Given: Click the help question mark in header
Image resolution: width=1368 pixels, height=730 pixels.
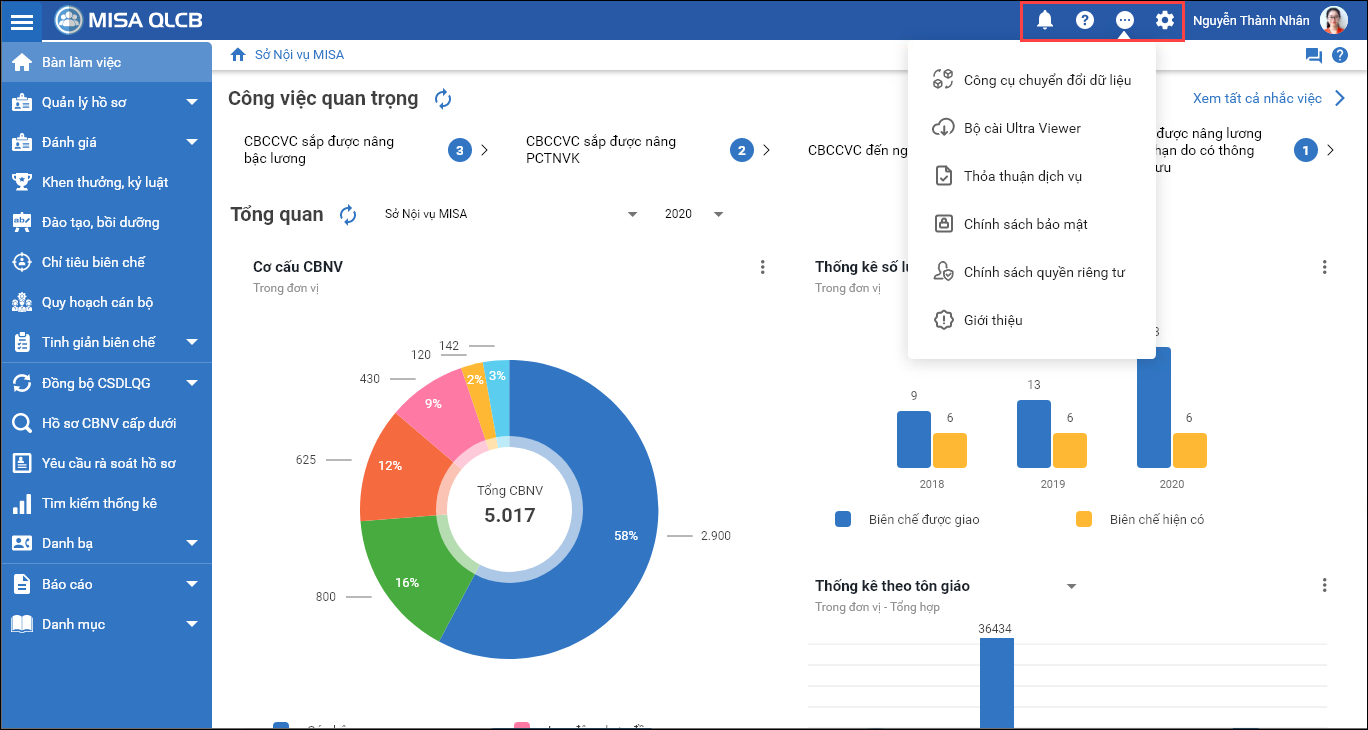Looking at the screenshot, I should click(1085, 20).
